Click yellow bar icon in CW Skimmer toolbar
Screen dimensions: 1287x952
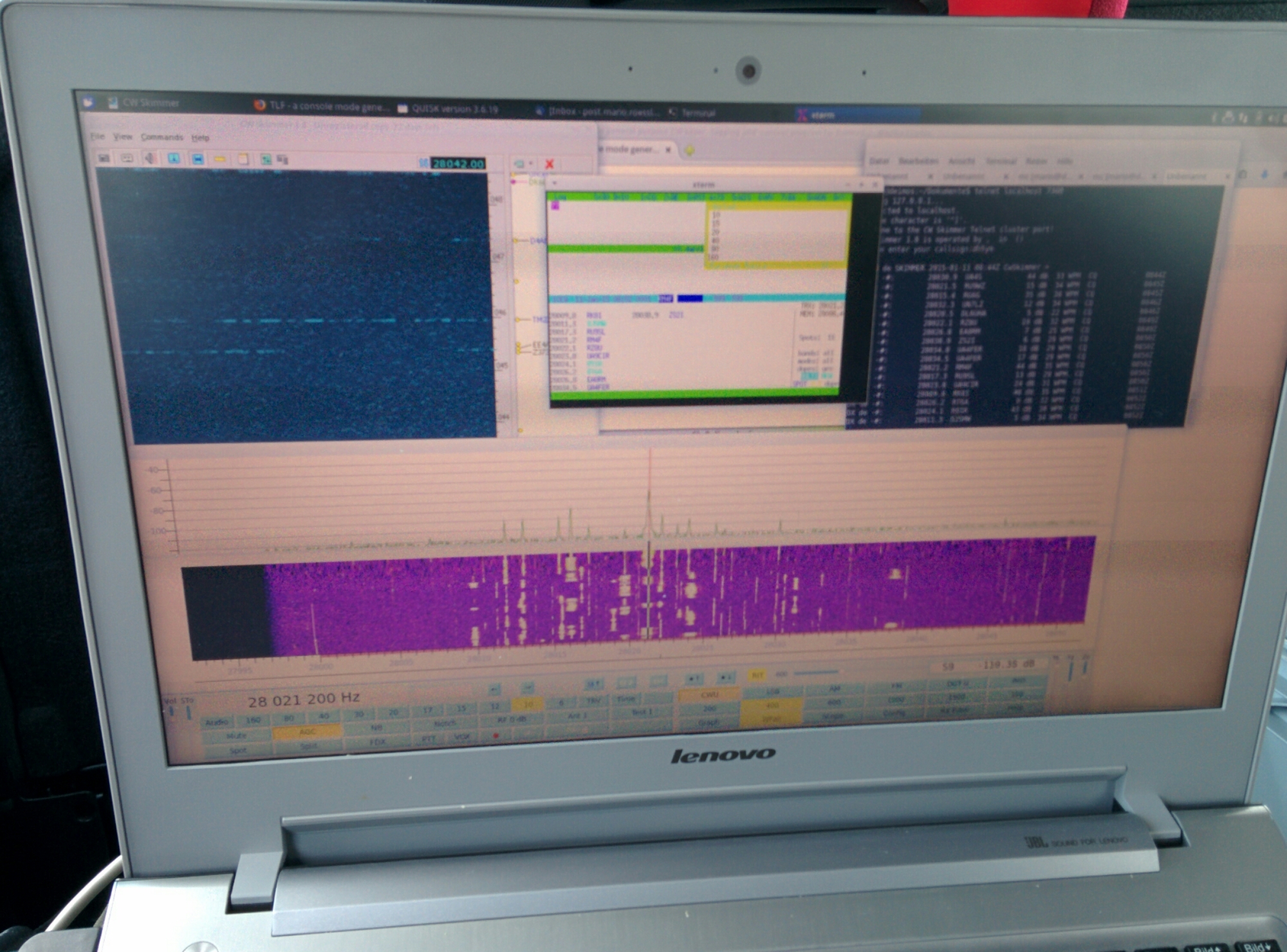(x=220, y=159)
